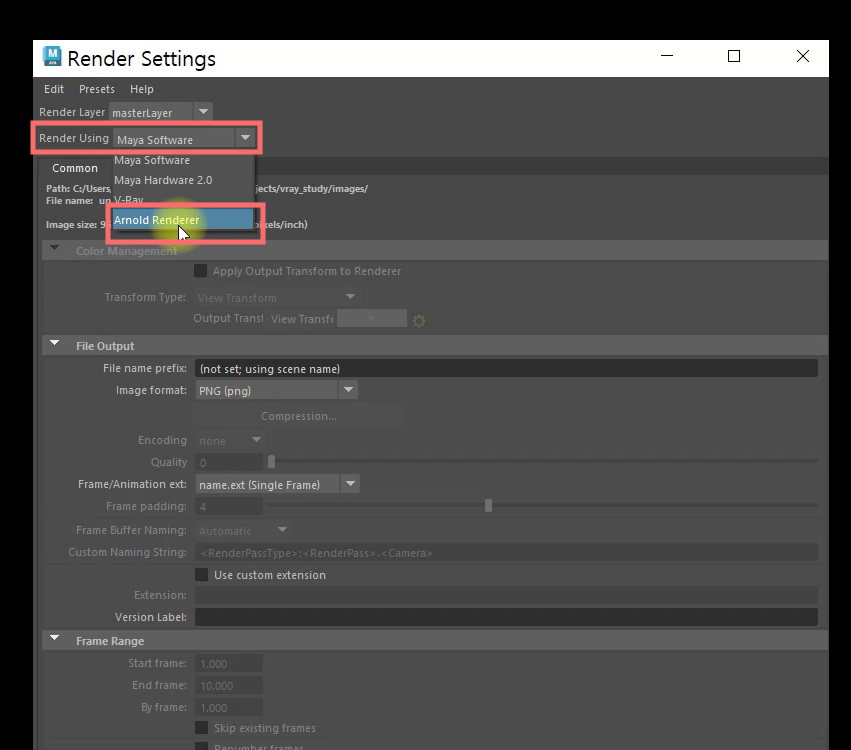
Task: Open the Help menu
Action: [x=142, y=89]
